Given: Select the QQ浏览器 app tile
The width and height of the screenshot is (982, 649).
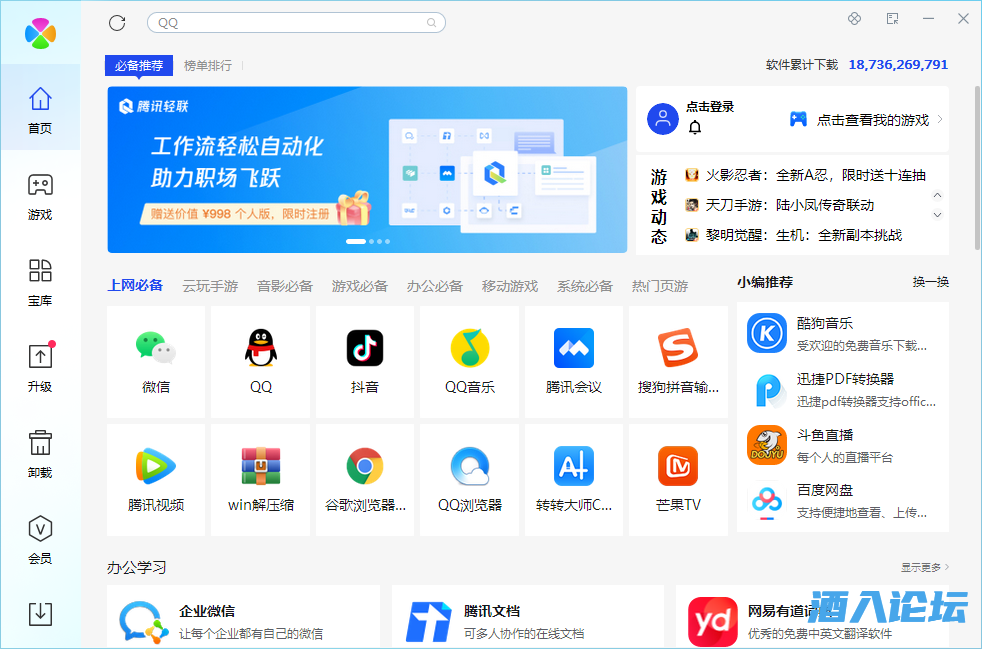Looking at the screenshot, I should [470, 480].
